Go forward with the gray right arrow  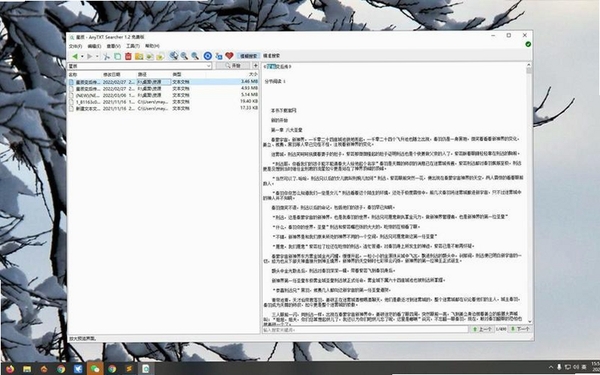(90, 56)
